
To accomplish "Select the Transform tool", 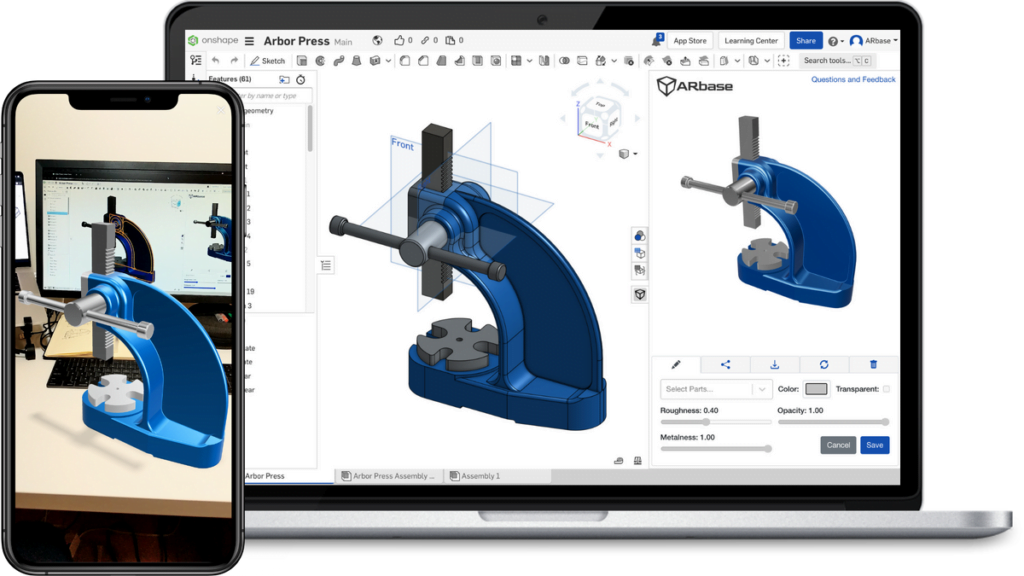I will click(600, 61).
